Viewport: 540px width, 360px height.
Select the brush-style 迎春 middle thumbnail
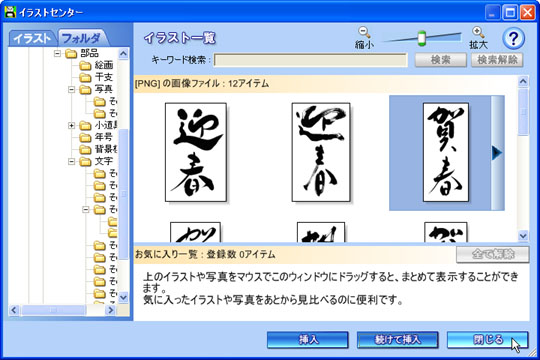[x=321, y=152]
